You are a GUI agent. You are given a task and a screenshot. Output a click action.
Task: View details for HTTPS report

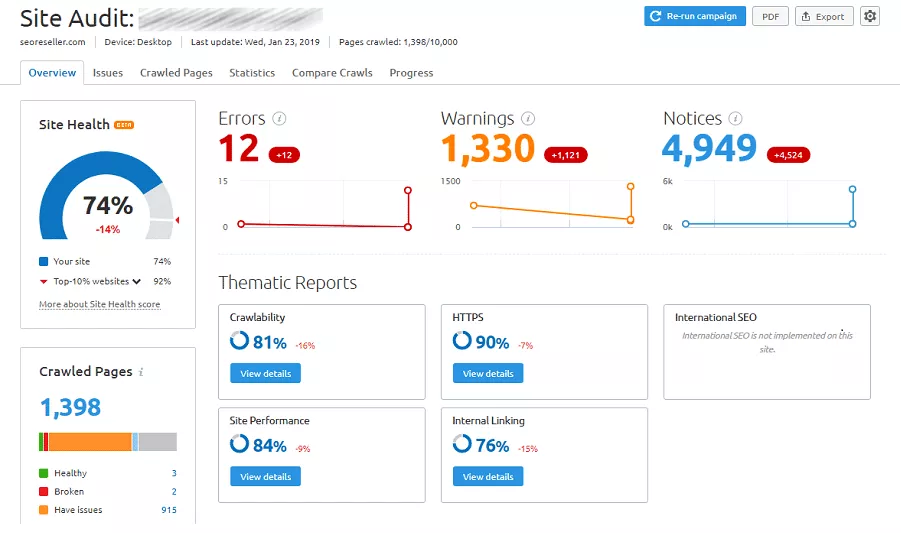488,373
